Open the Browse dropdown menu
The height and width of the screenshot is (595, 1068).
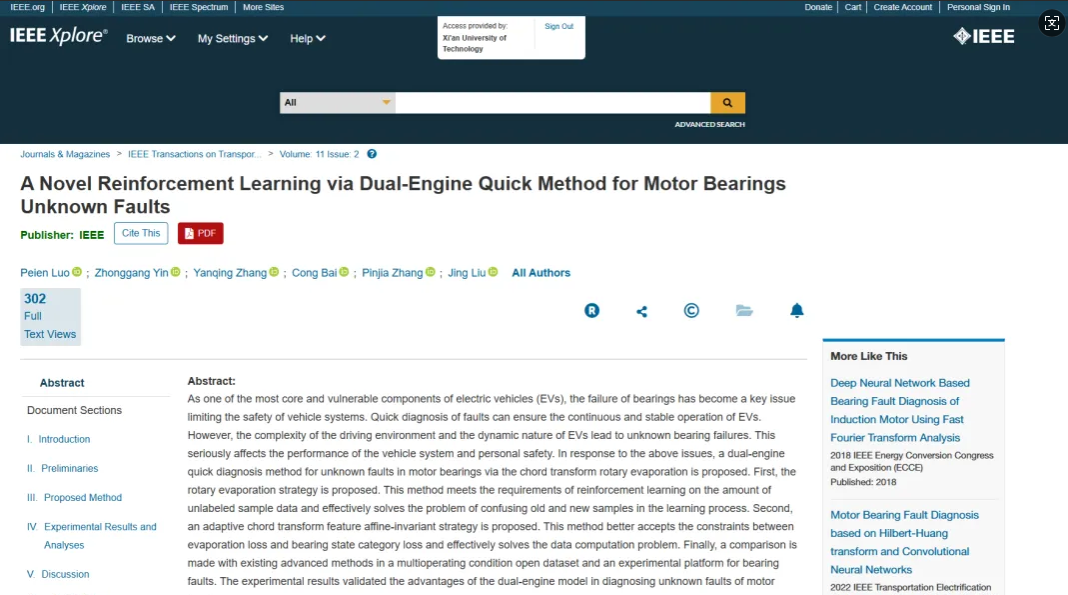(x=151, y=38)
